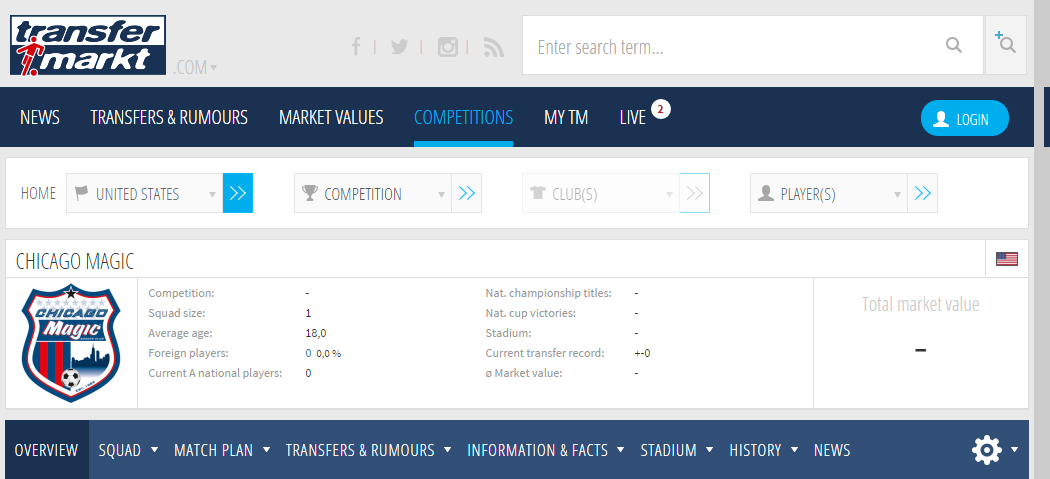Viewport: 1050px width, 479px height.
Task: Click the search magnifier icon
Action: coord(954,46)
